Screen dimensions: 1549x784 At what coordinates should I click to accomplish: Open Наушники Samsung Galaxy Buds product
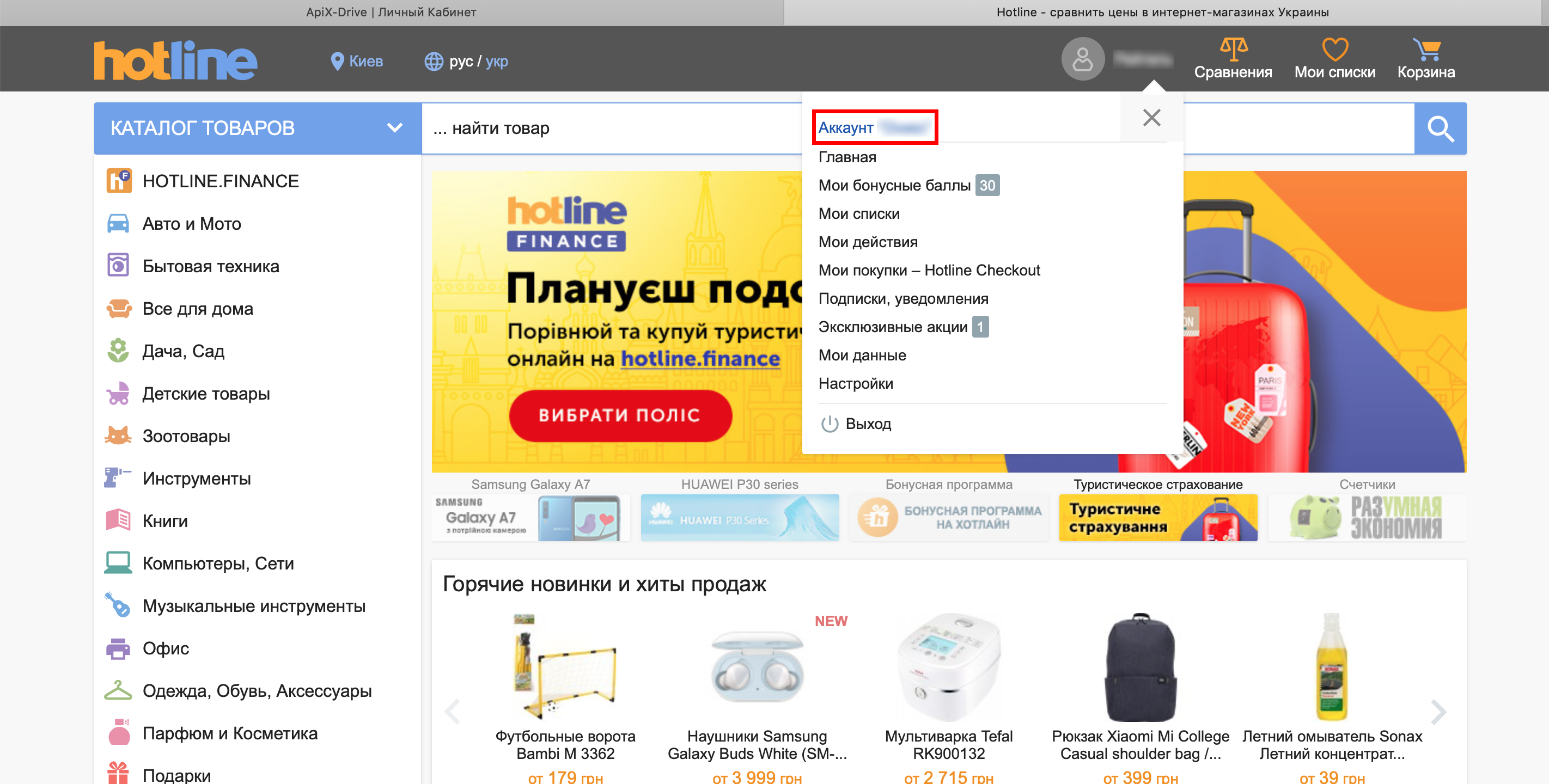coord(757,745)
